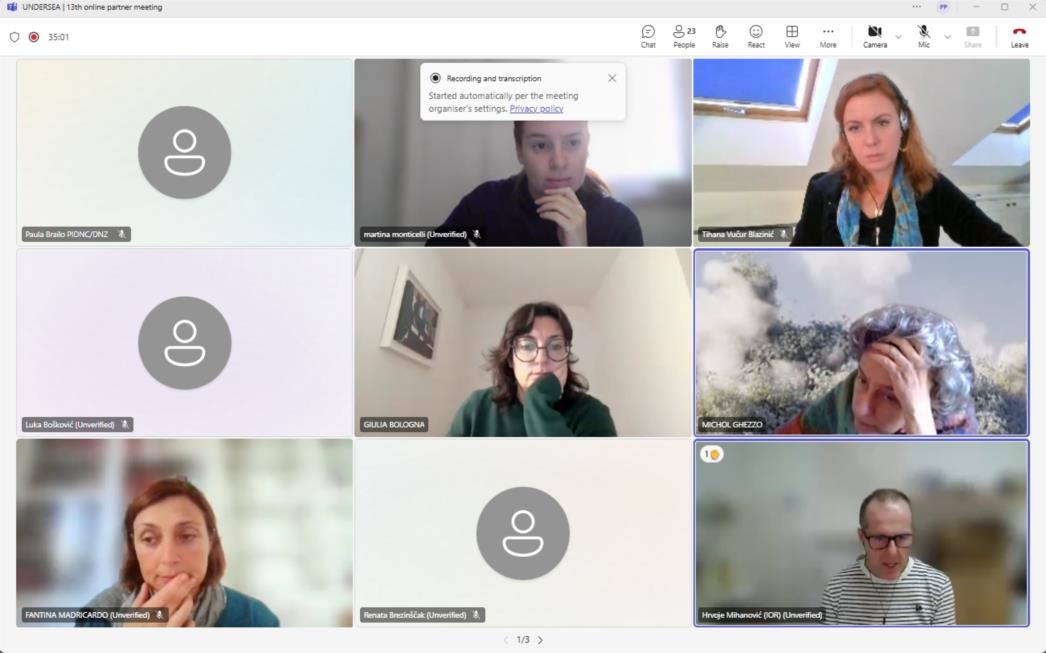The width and height of the screenshot is (1046, 653).
Task: Open the More actions menu
Action: coord(828,36)
